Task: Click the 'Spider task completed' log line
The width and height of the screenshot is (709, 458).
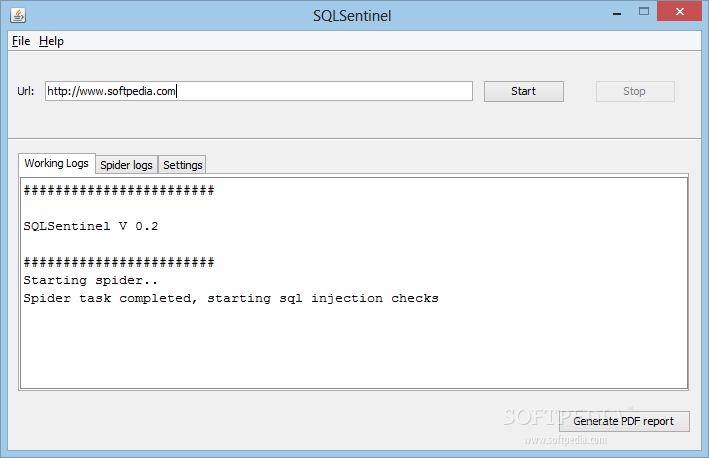Action: [231, 298]
